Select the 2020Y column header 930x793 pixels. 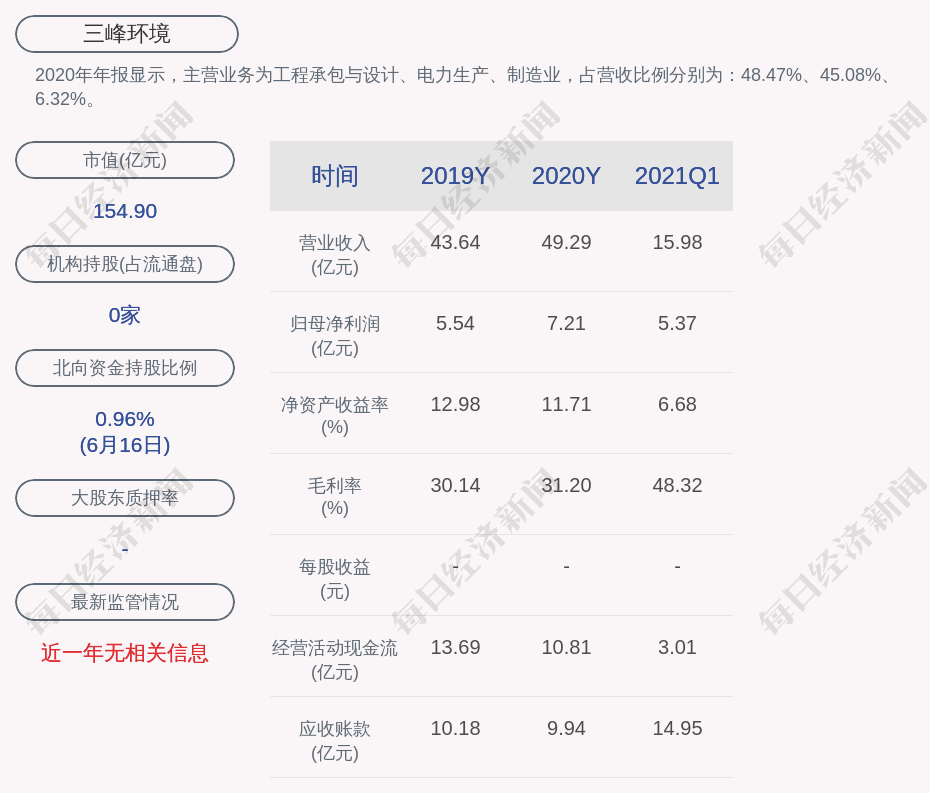click(x=566, y=176)
